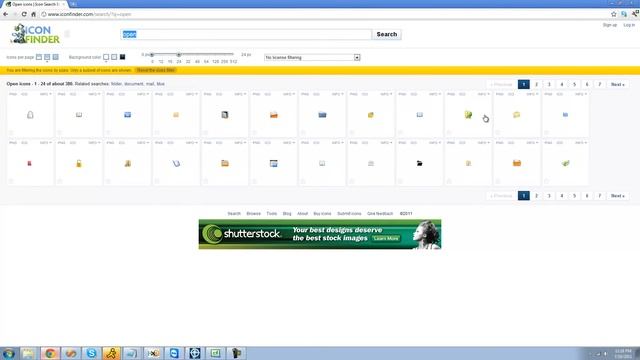This screenshot has width=640, height=360.
Task: Open related search 'document'
Action: 133,84
